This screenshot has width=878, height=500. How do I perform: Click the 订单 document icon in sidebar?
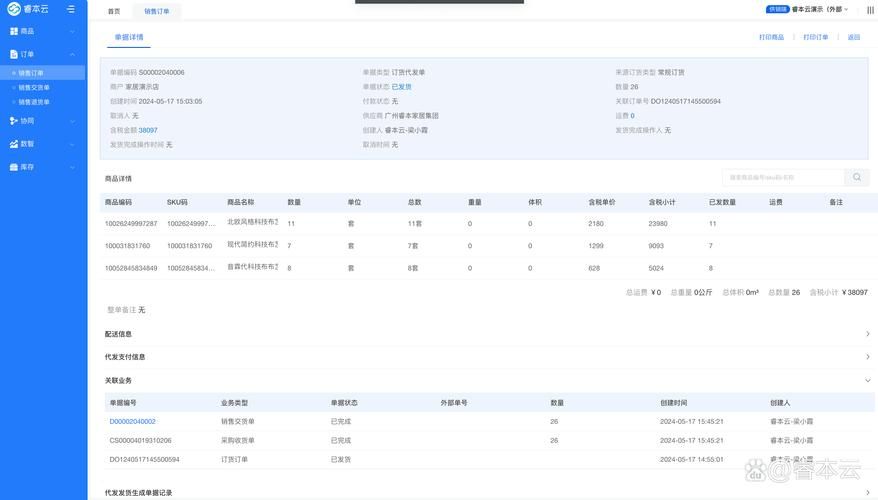click(x=14, y=54)
